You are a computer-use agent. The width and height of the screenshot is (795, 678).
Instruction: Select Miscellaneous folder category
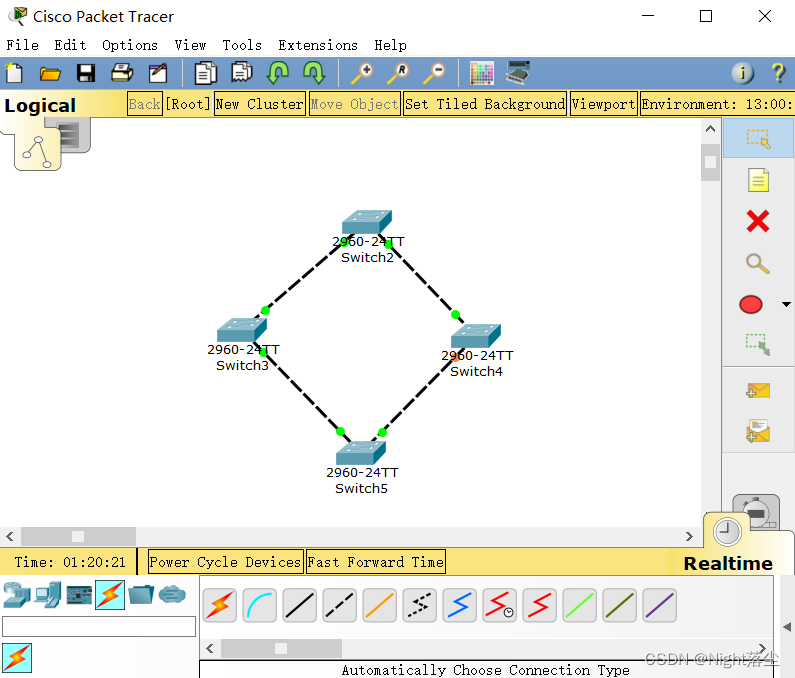click(x=141, y=594)
